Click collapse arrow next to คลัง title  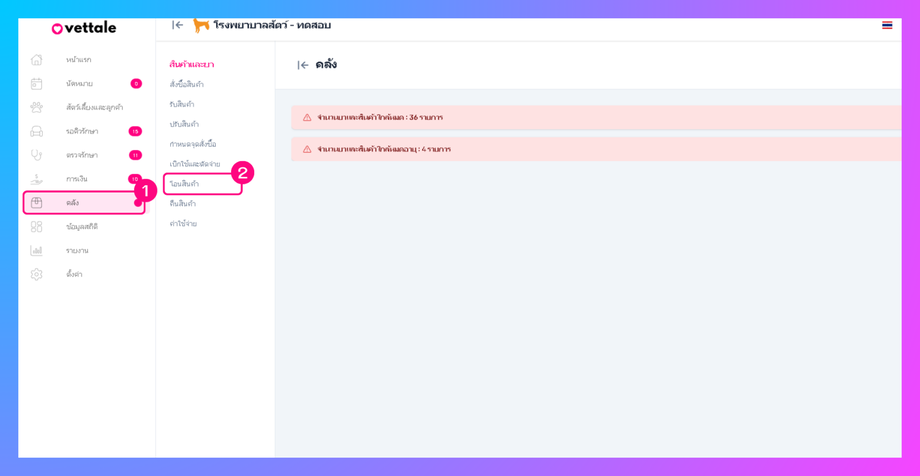click(303, 65)
